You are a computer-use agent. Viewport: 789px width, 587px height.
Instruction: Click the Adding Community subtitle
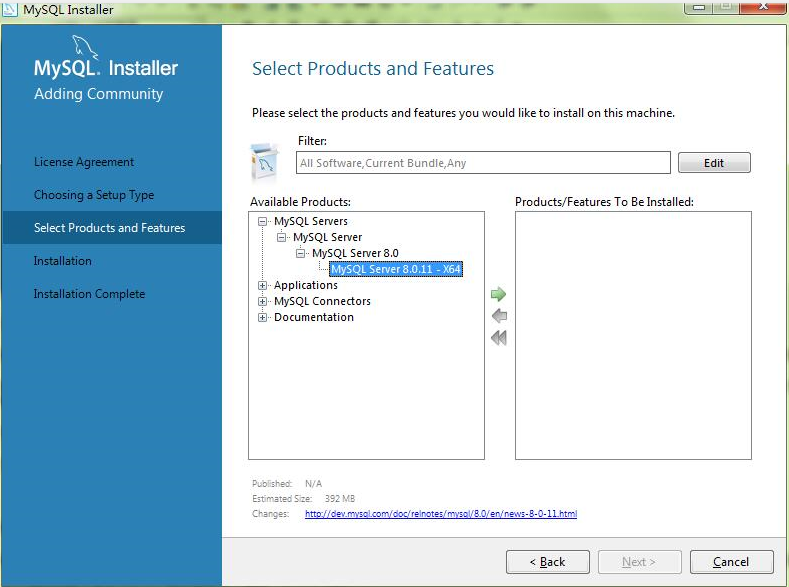(x=98, y=94)
